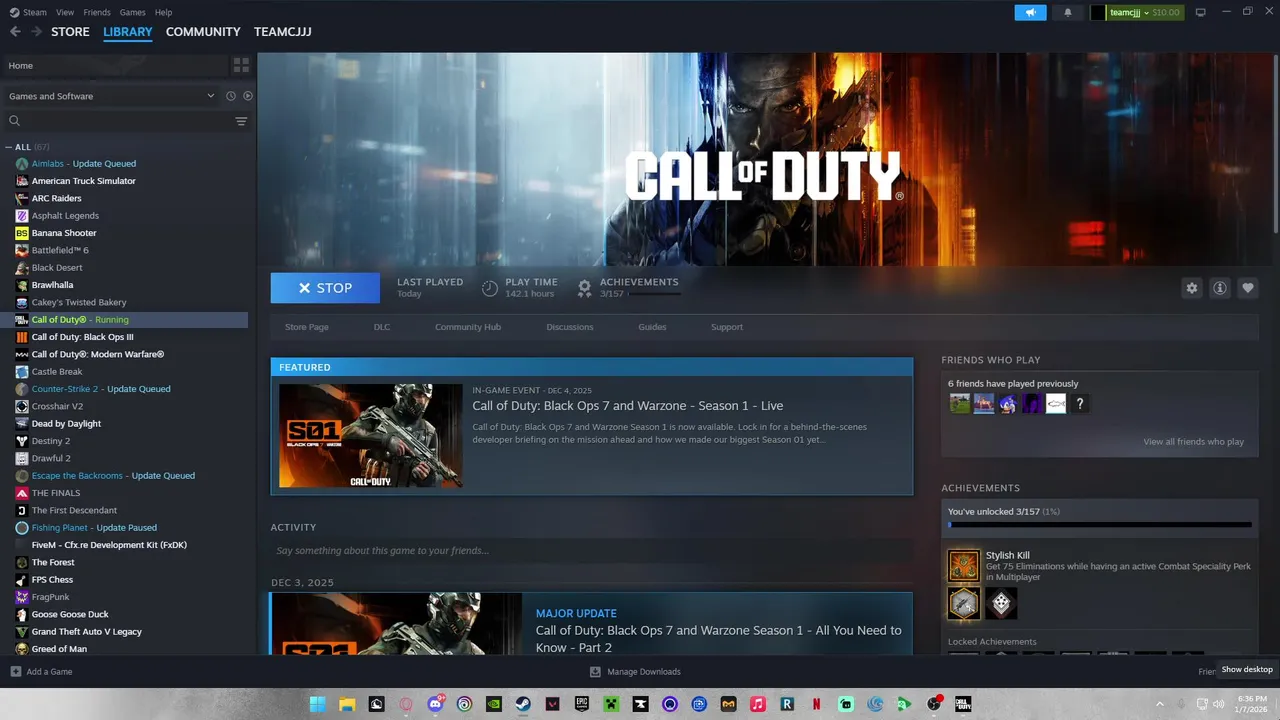Select American Truck Simulator in the list
The image size is (1280, 720).
pyautogui.click(x=83, y=181)
